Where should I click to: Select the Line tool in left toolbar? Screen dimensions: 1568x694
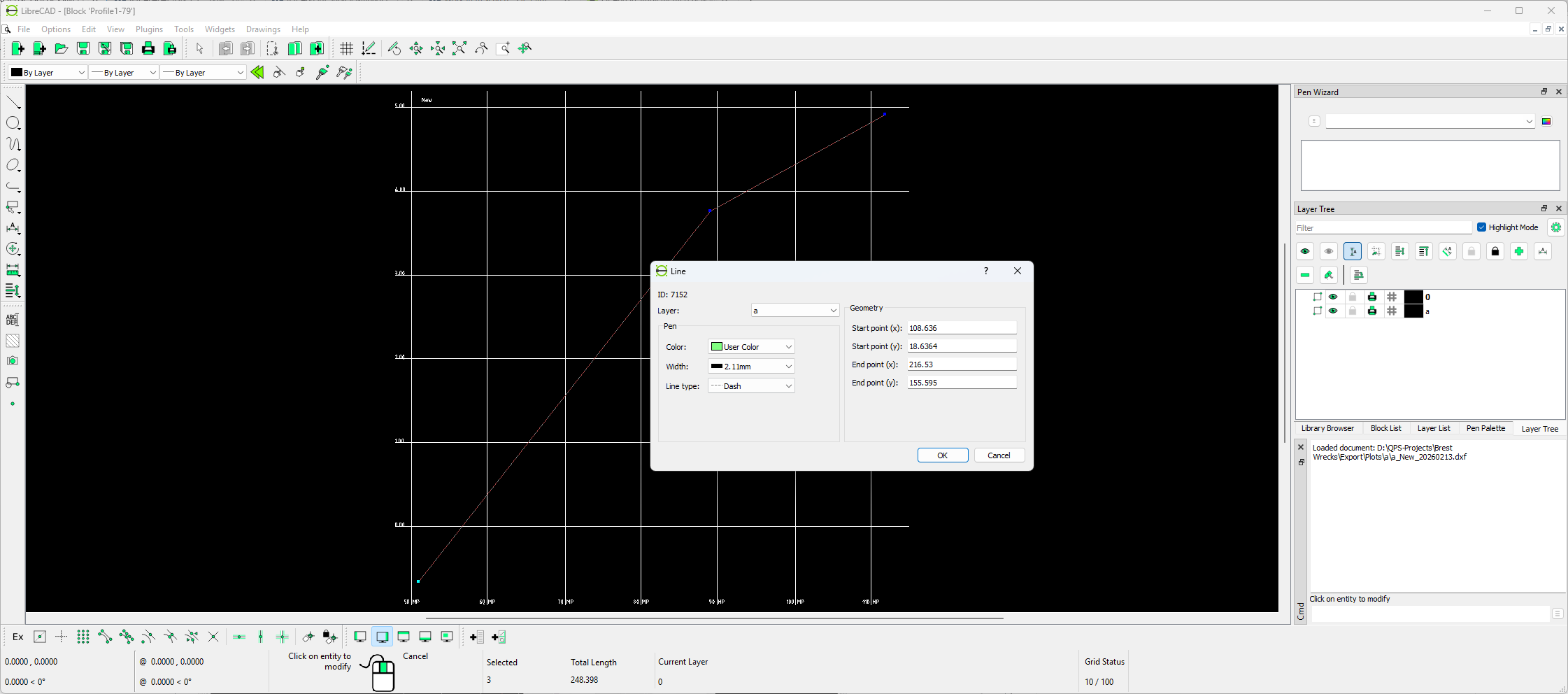click(x=13, y=103)
